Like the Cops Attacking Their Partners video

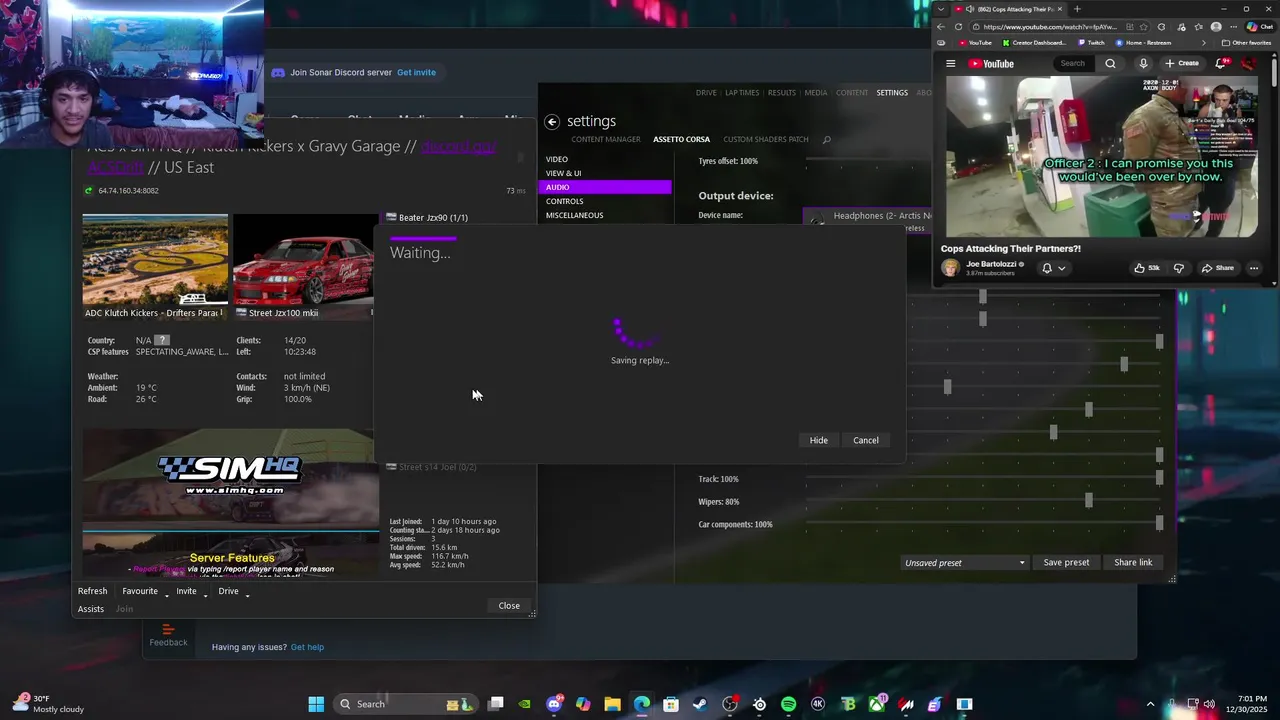1146,268
